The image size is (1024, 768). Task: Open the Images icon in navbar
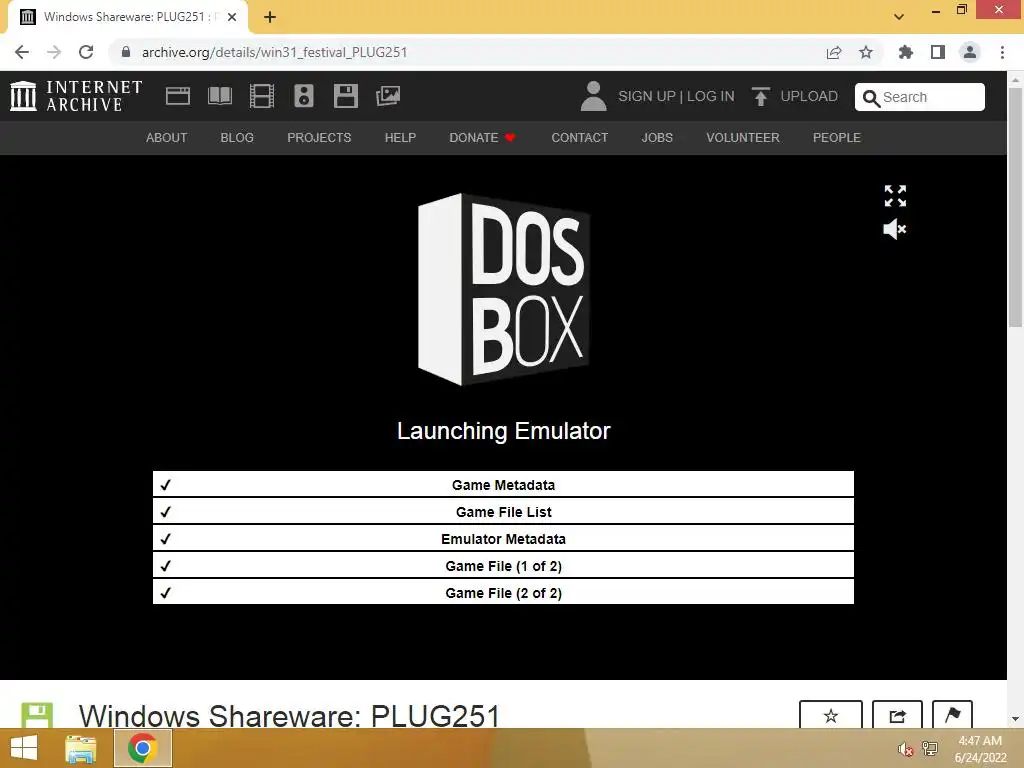pos(388,96)
